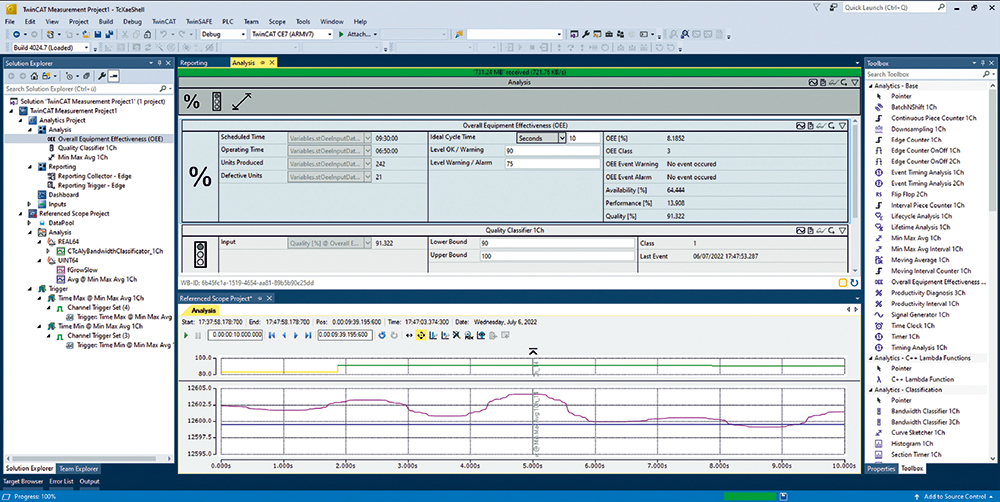
Task: Collapse OEE module with triangle icon
Action: 842,126
